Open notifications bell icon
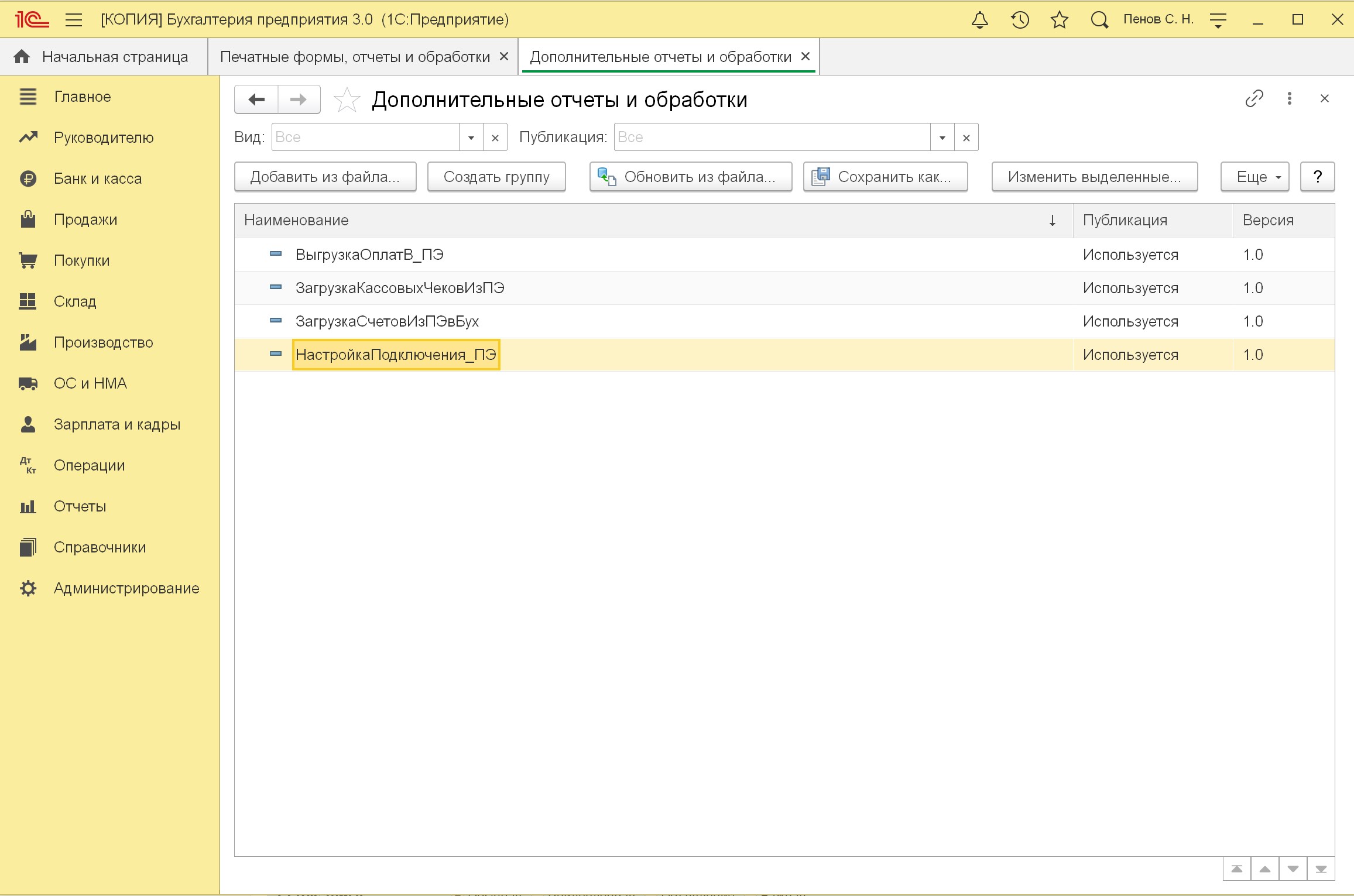 (x=980, y=20)
